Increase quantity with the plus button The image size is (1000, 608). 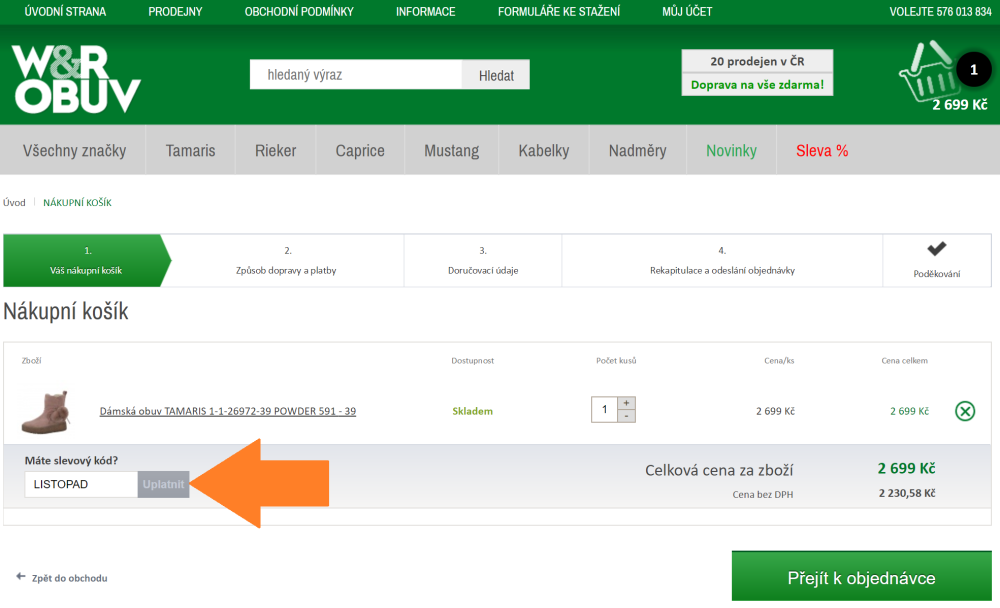(627, 403)
